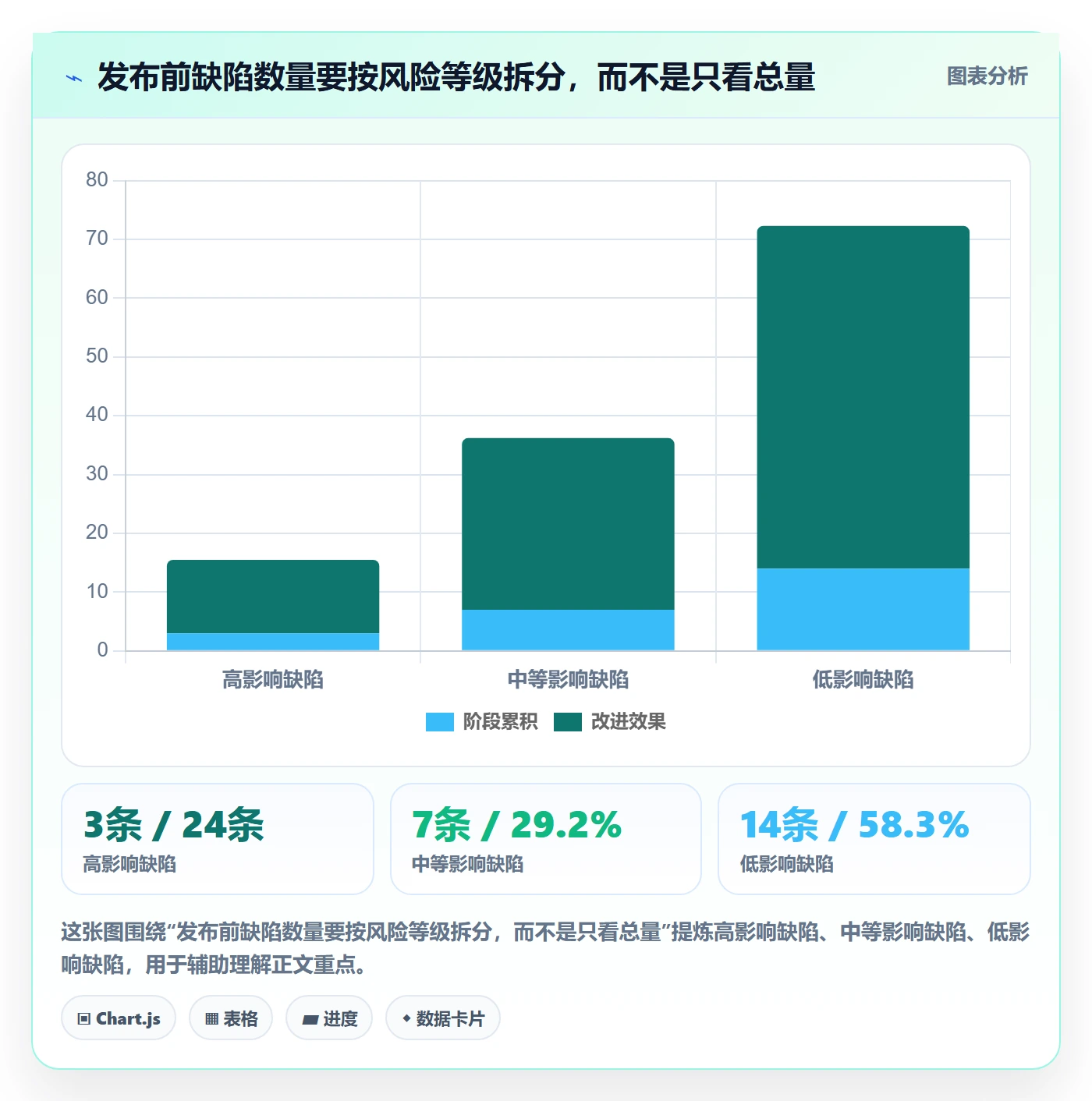Click the stat value 14条 / 58.3%
1092x1101 pixels.
click(x=854, y=825)
